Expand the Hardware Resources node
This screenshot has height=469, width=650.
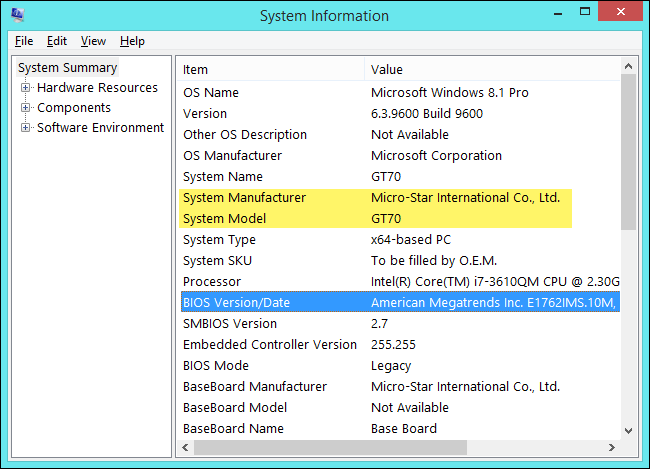[x=25, y=87]
